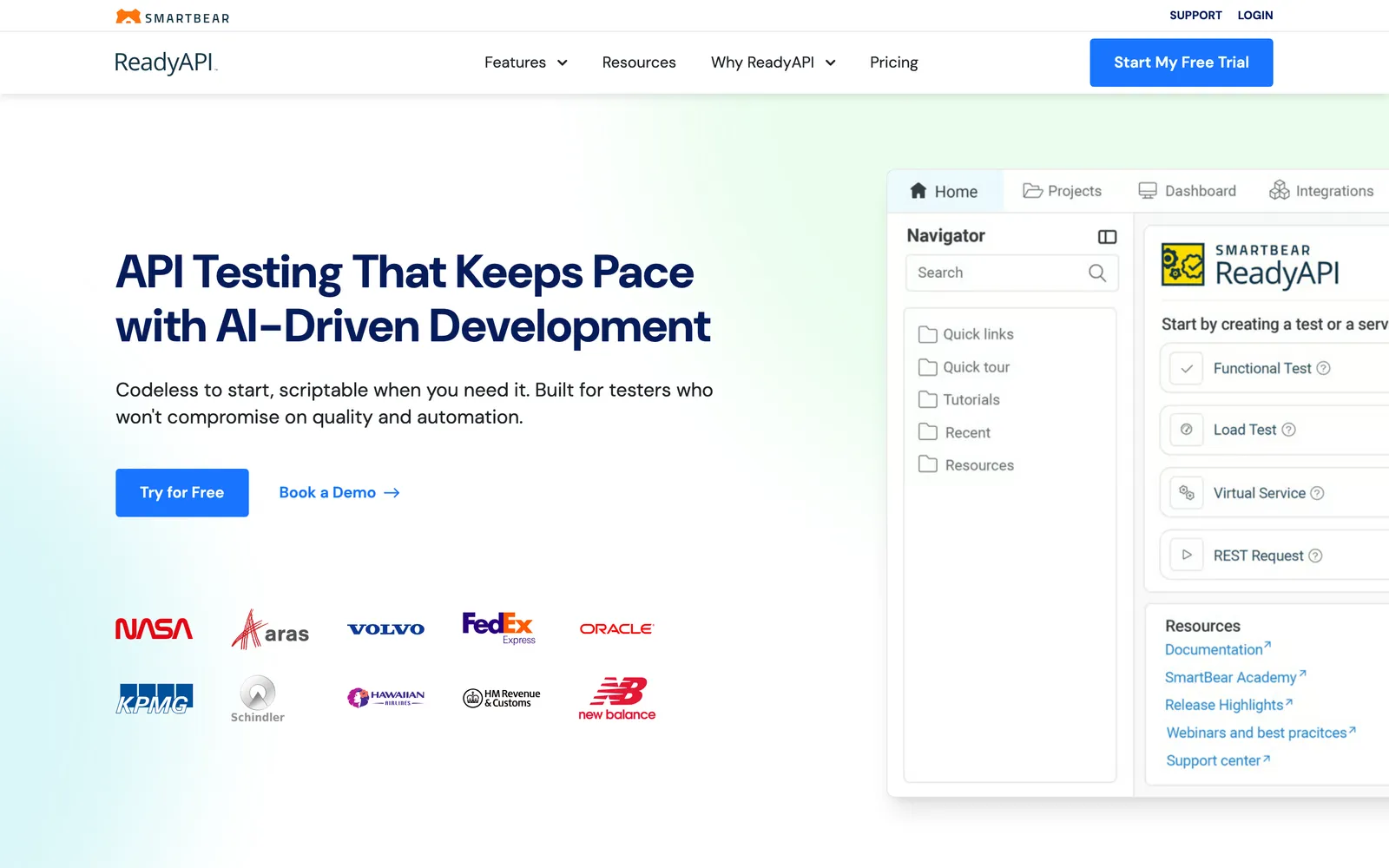Click the FedEx Express logo
Image resolution: width=1389 pixels, height=868 pixels.
coord(499,628)
